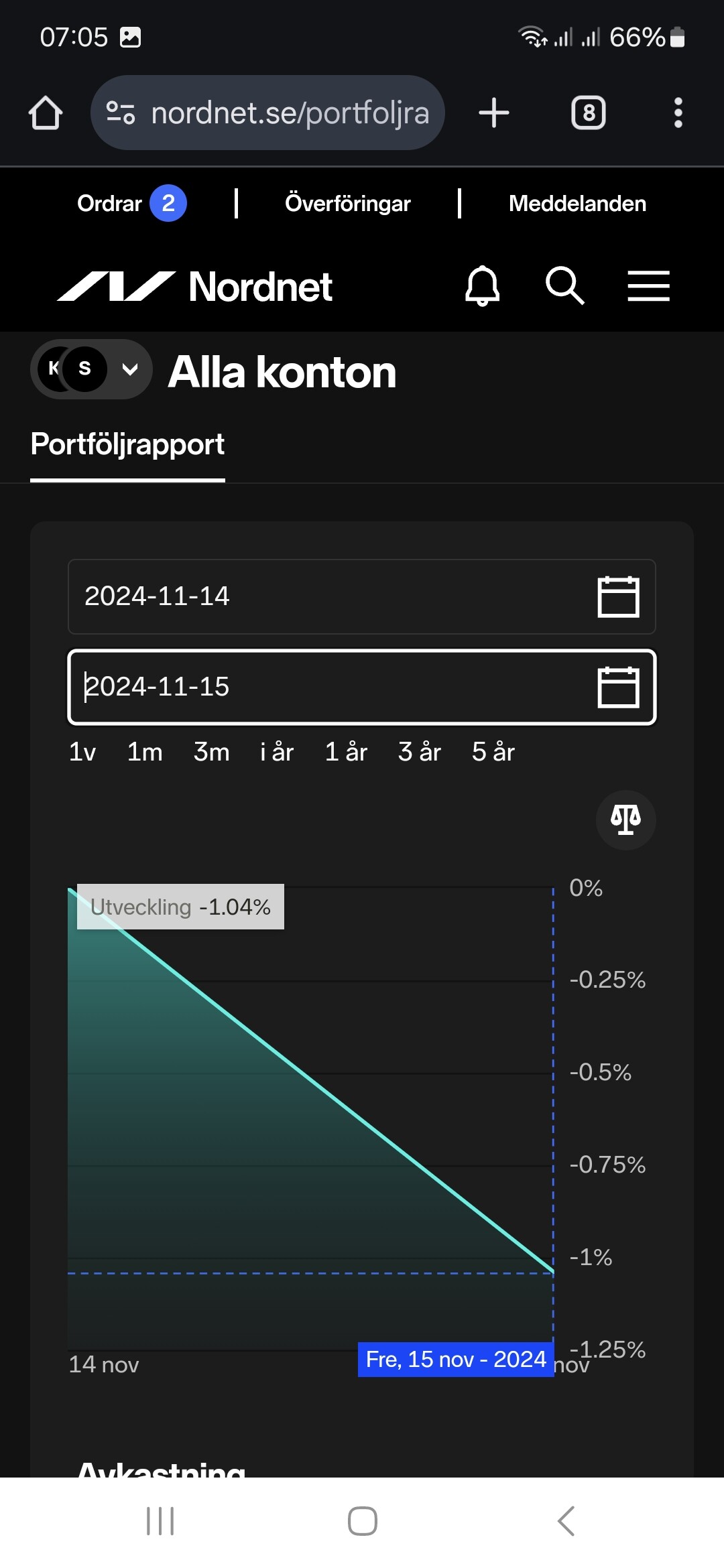The height and width of the screenshot is (1568, 724).
Task: Show the open tabs switcher
Action: pos(588,113)
